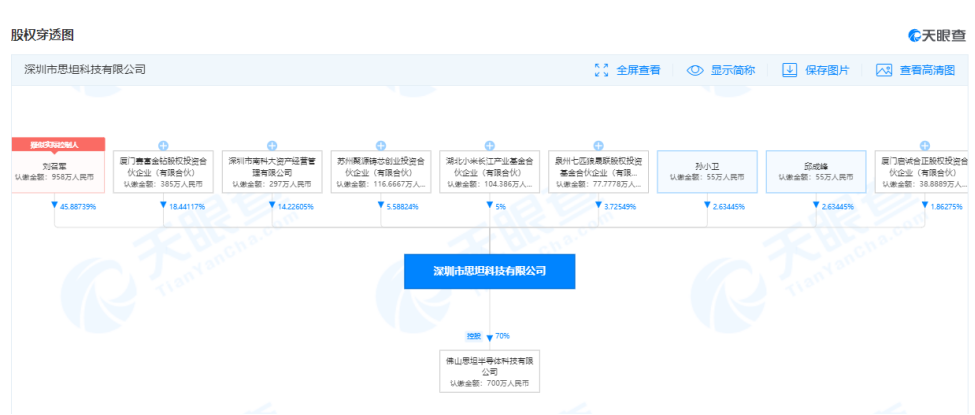Expand the plus above 厦门启诚合正股权投资合伙企业
Viewport: 975px width, 415px height.
point(925,146)
